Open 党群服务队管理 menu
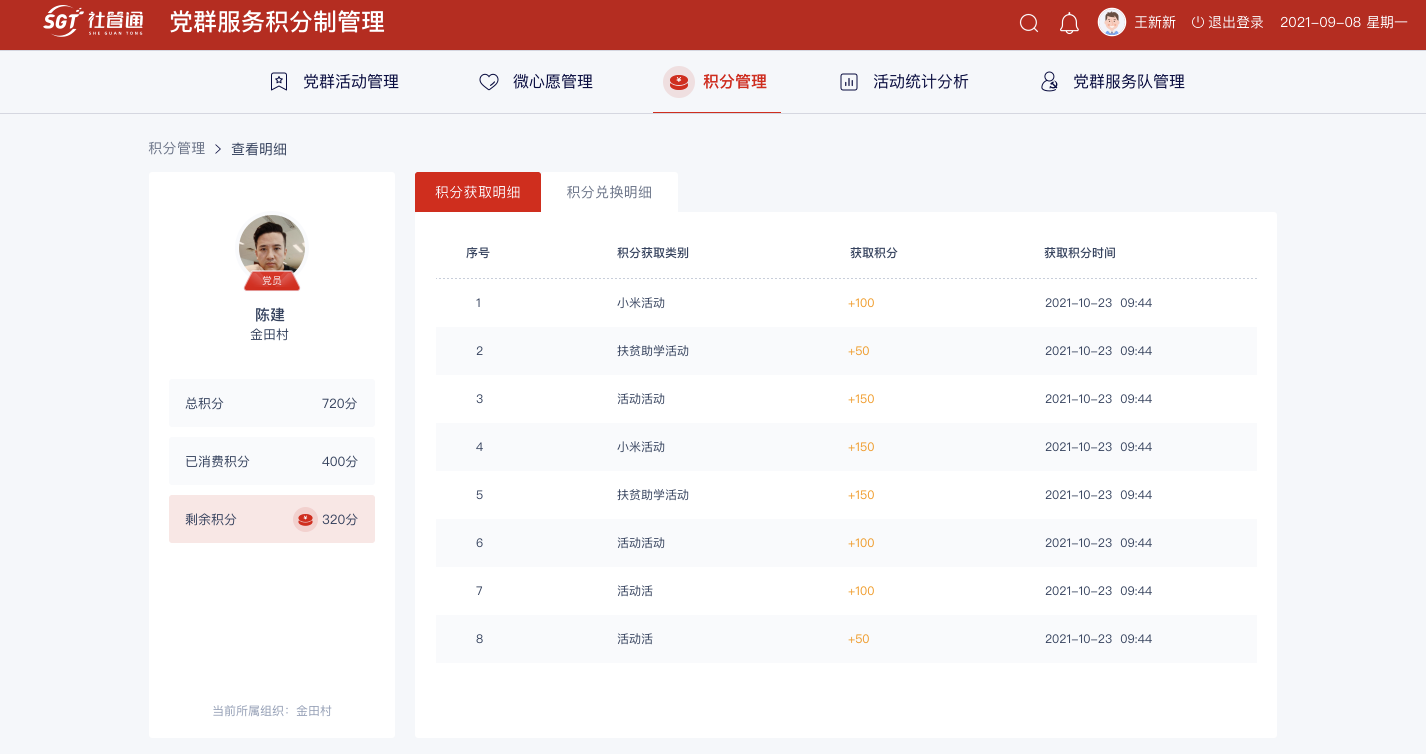The image size is (1426, 754). pos(1112,82)
